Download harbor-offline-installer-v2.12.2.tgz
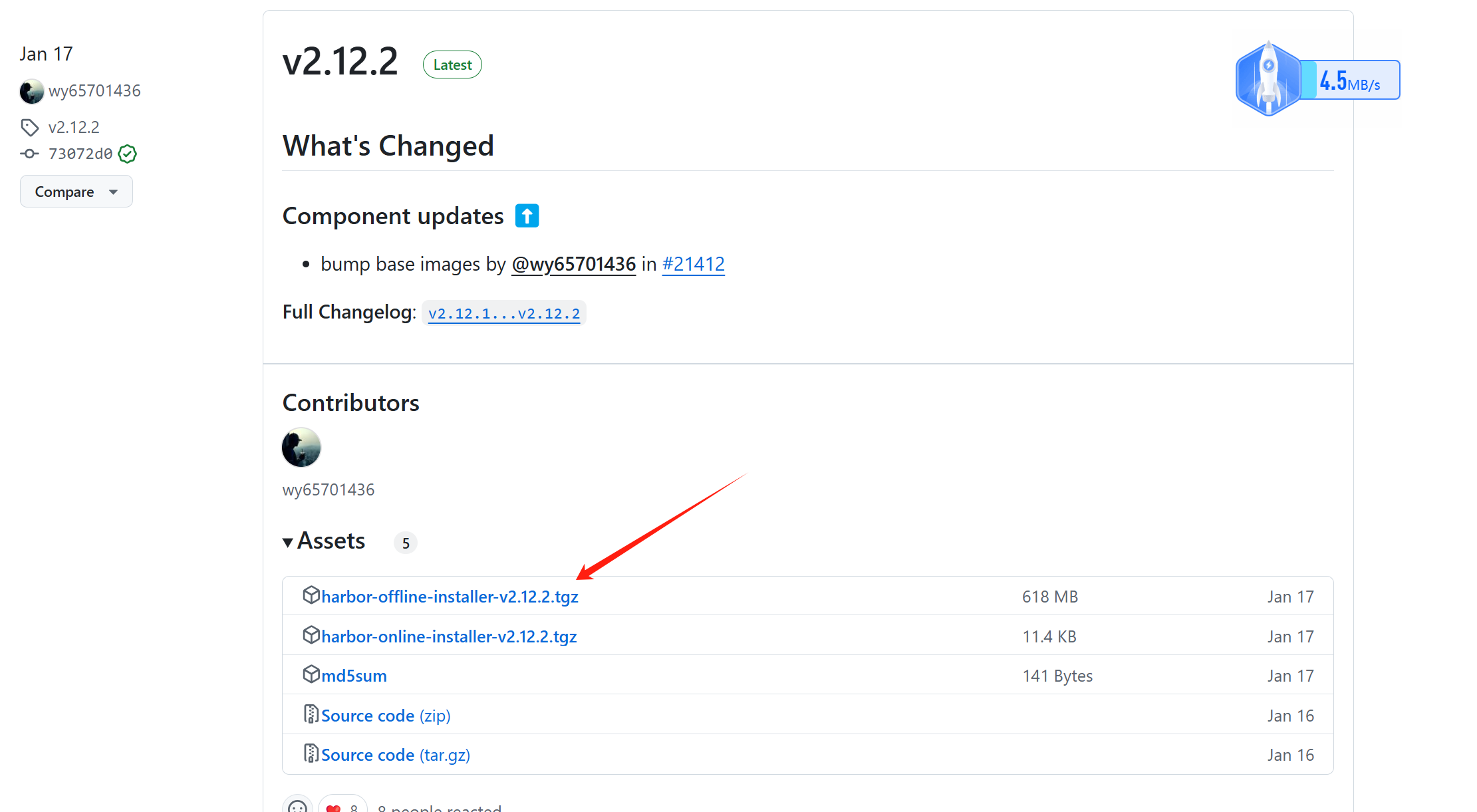1477x812 pixels. click(x=450, y=597)
